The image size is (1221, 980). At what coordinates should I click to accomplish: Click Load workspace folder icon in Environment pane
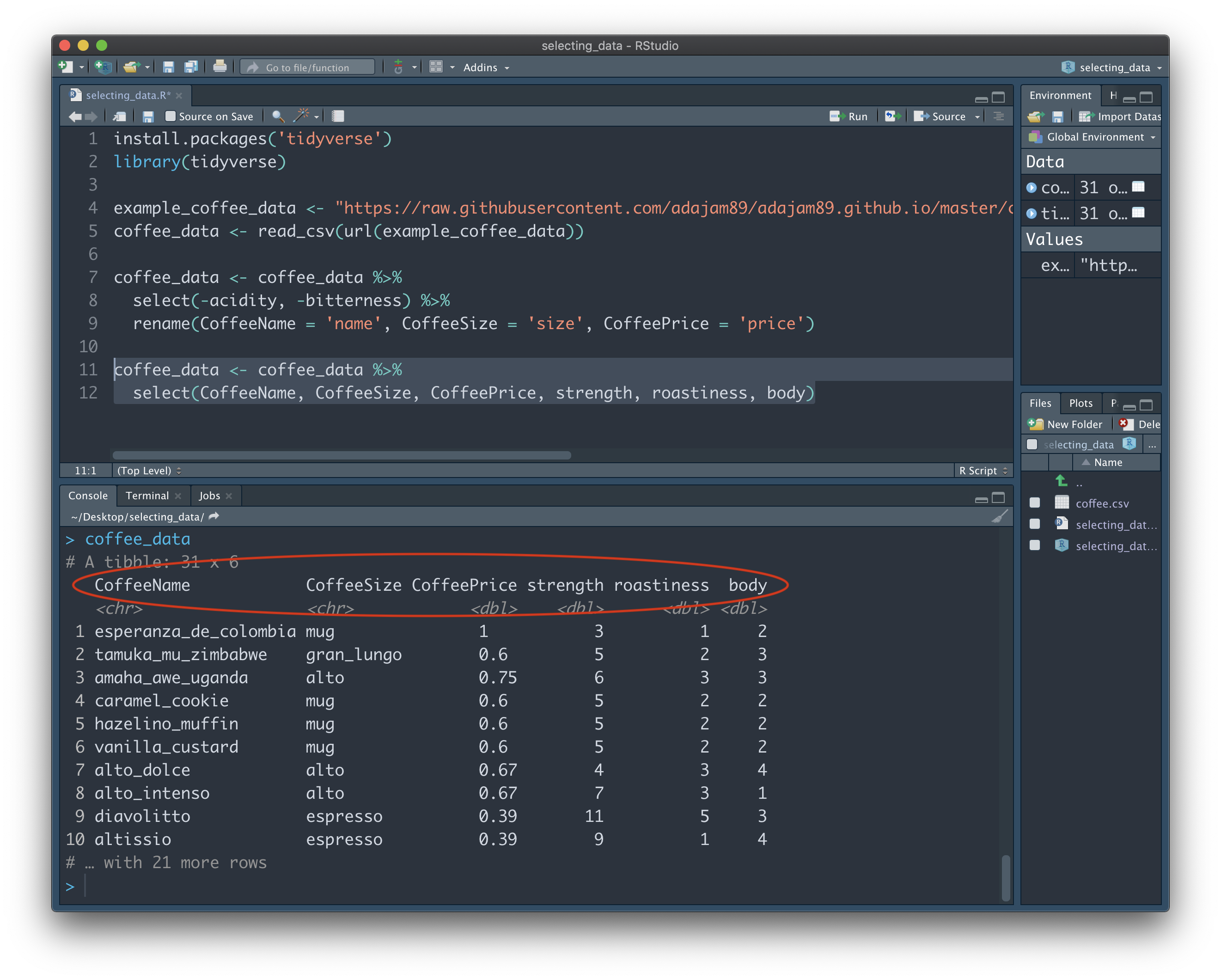[x=1036, y=116]
